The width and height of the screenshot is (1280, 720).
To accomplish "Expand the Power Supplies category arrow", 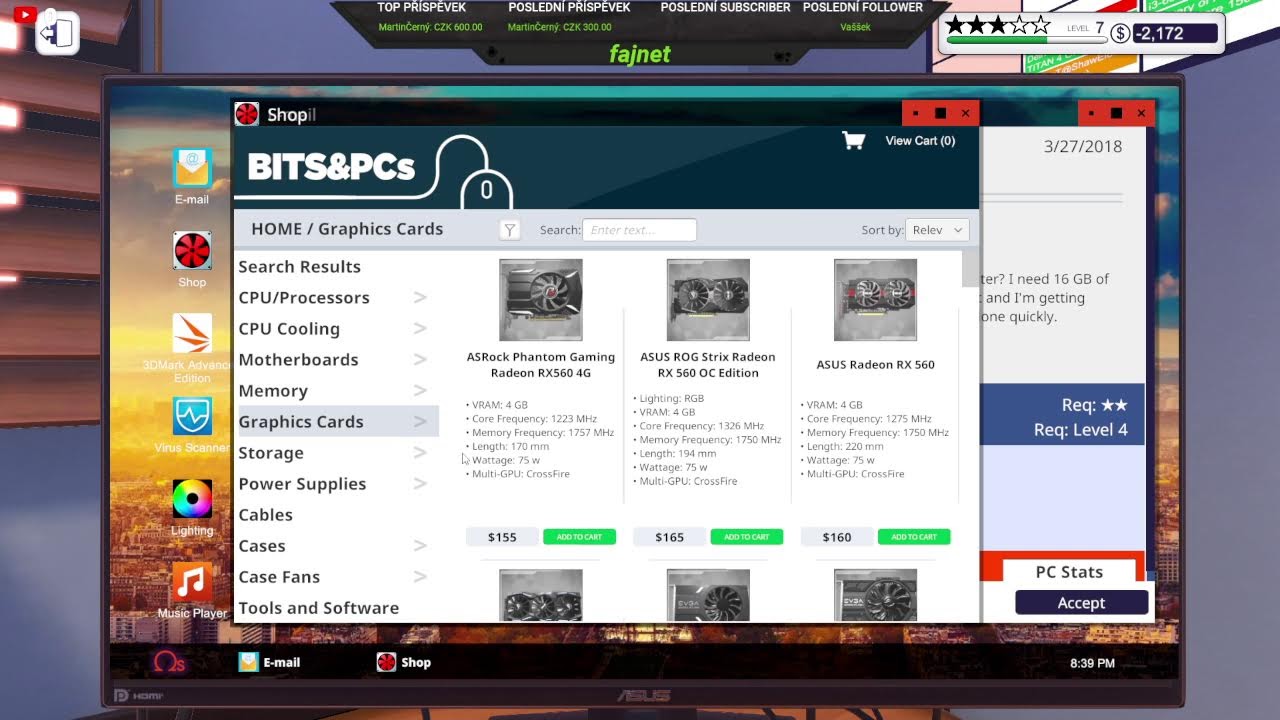I will pos(421,484).
